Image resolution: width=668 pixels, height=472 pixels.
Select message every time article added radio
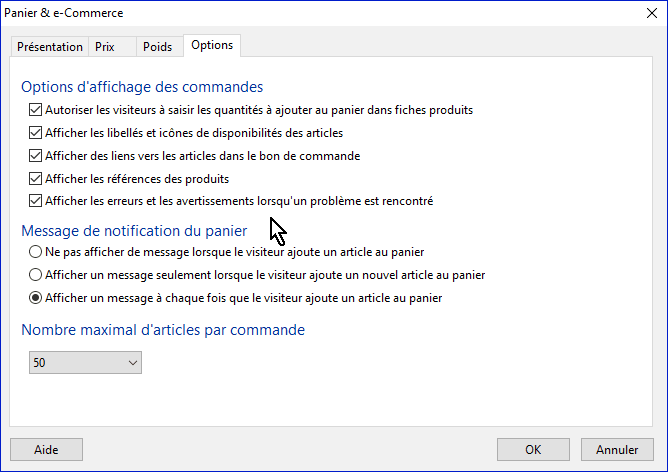pos(36,298)
